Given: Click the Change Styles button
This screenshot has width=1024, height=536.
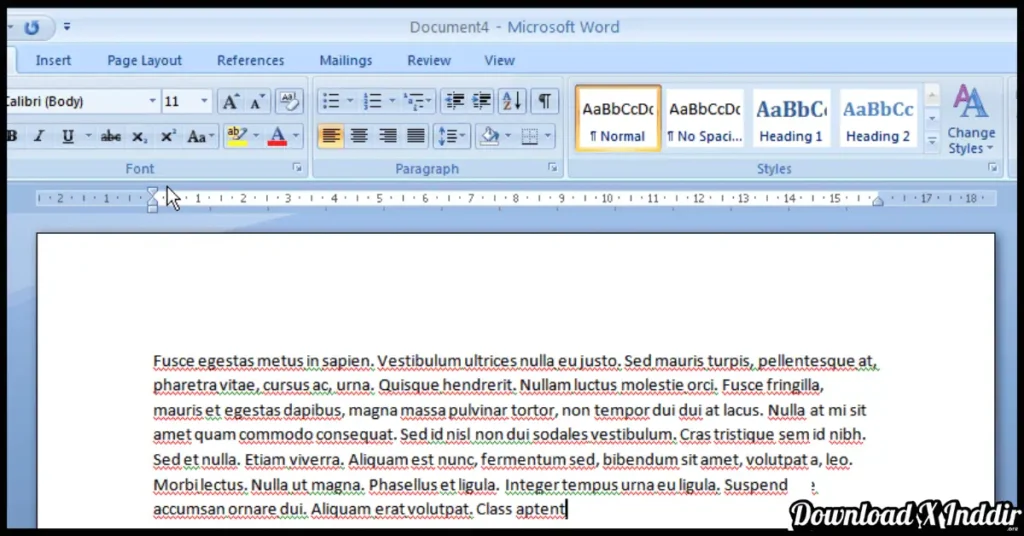Looking at the screenshot, I should click(x=970, y=120).
